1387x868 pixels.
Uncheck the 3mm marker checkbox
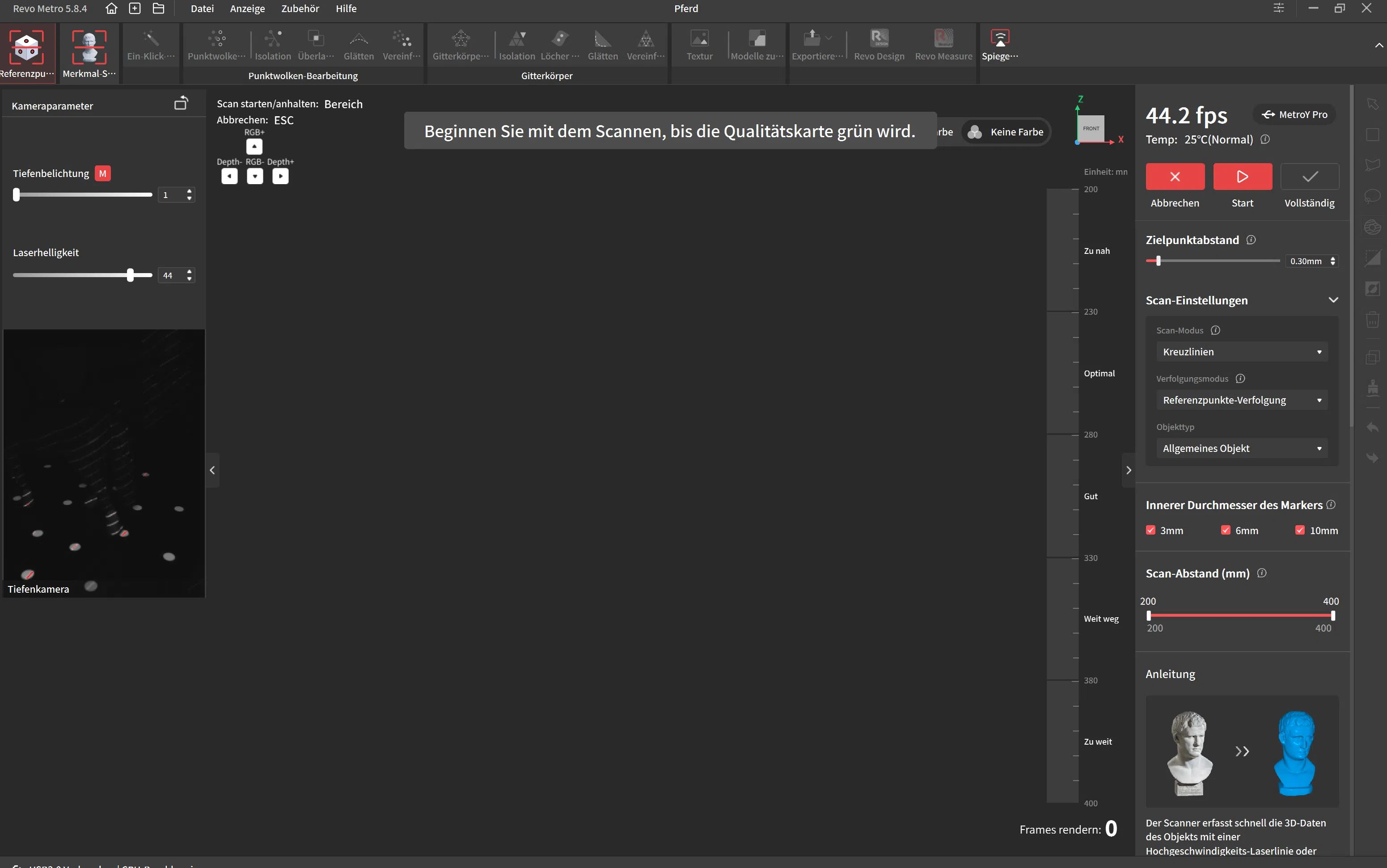tap(1150, 531)
